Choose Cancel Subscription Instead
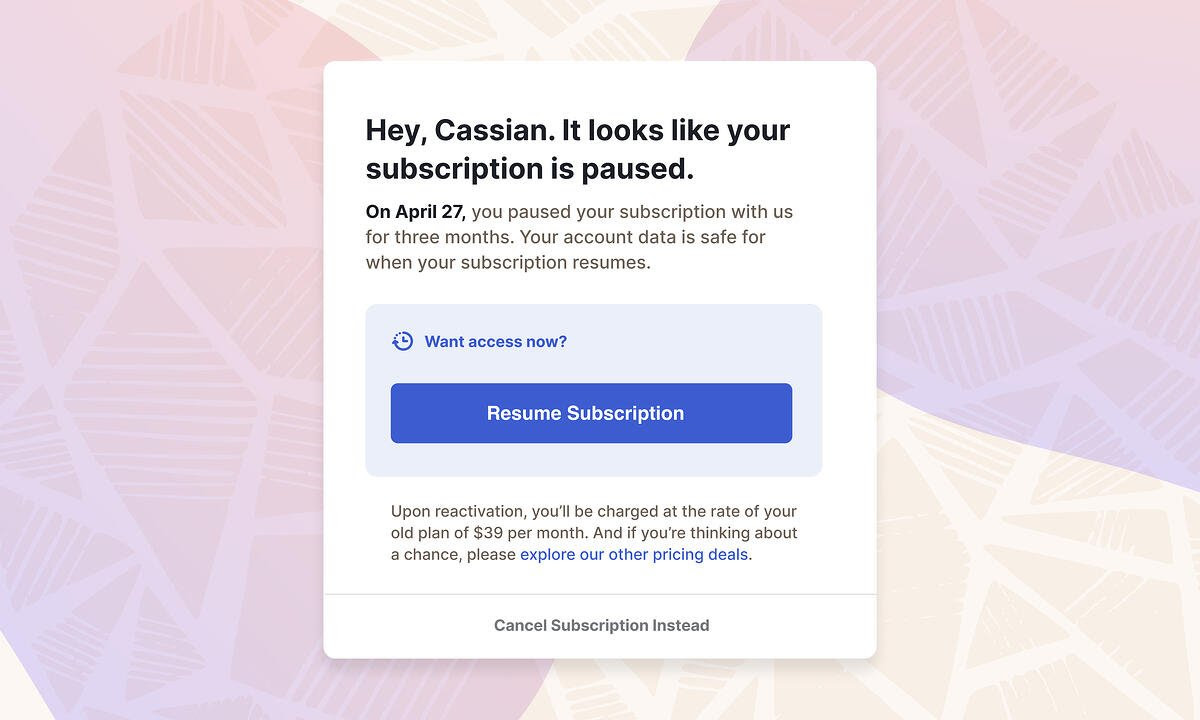Screen dimensions: 1200x720 601,625
